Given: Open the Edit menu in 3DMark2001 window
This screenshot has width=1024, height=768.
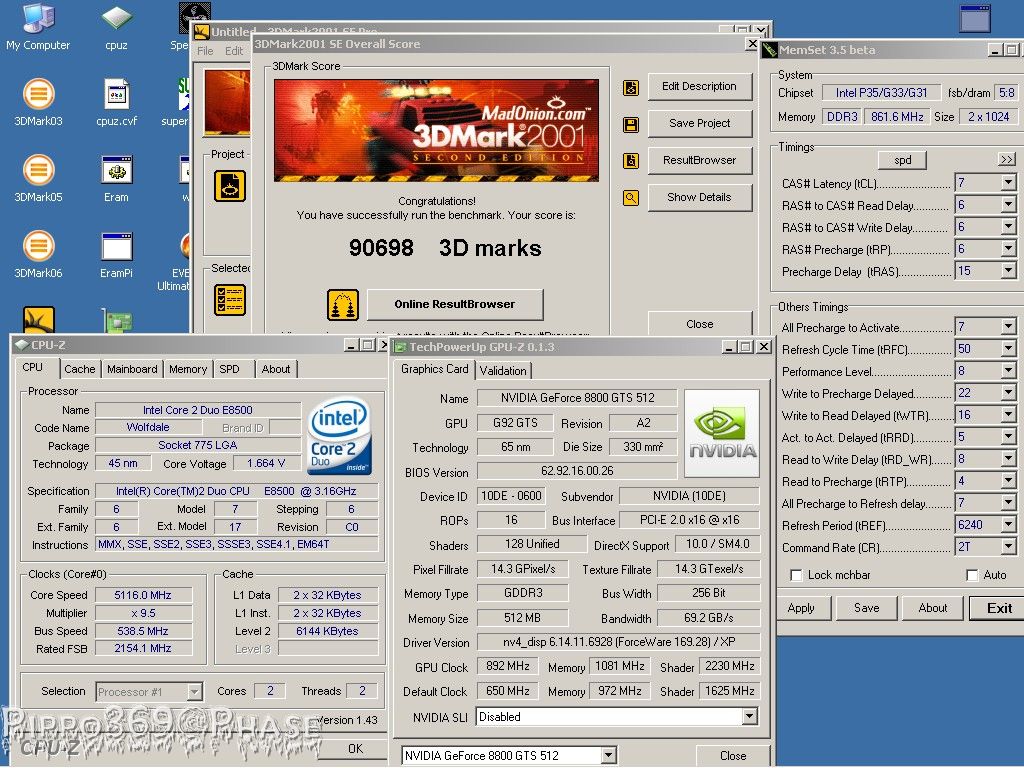Looking at the screenshot, I should (234, 51).
